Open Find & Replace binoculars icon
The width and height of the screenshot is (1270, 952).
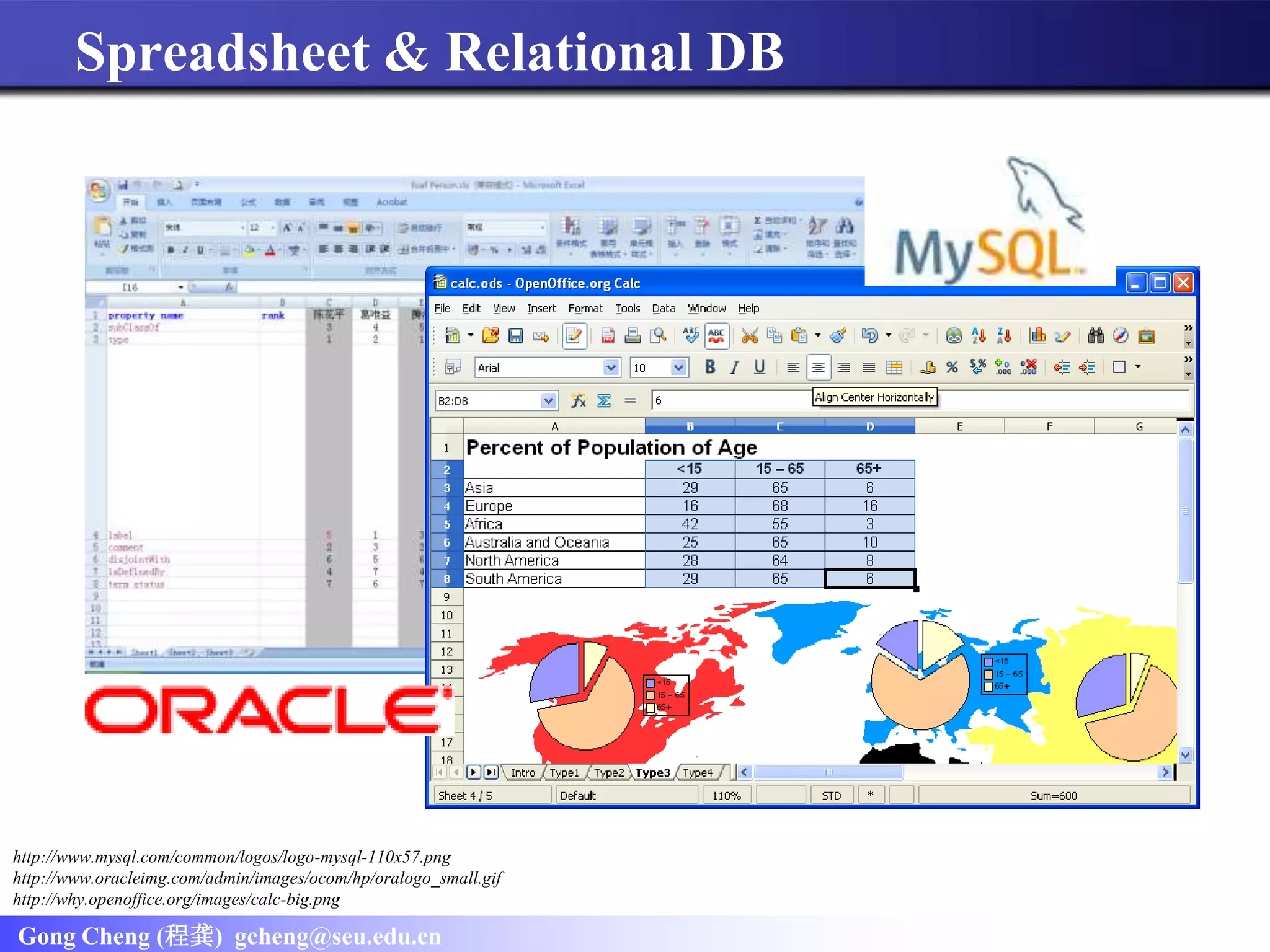(1096, 336)
